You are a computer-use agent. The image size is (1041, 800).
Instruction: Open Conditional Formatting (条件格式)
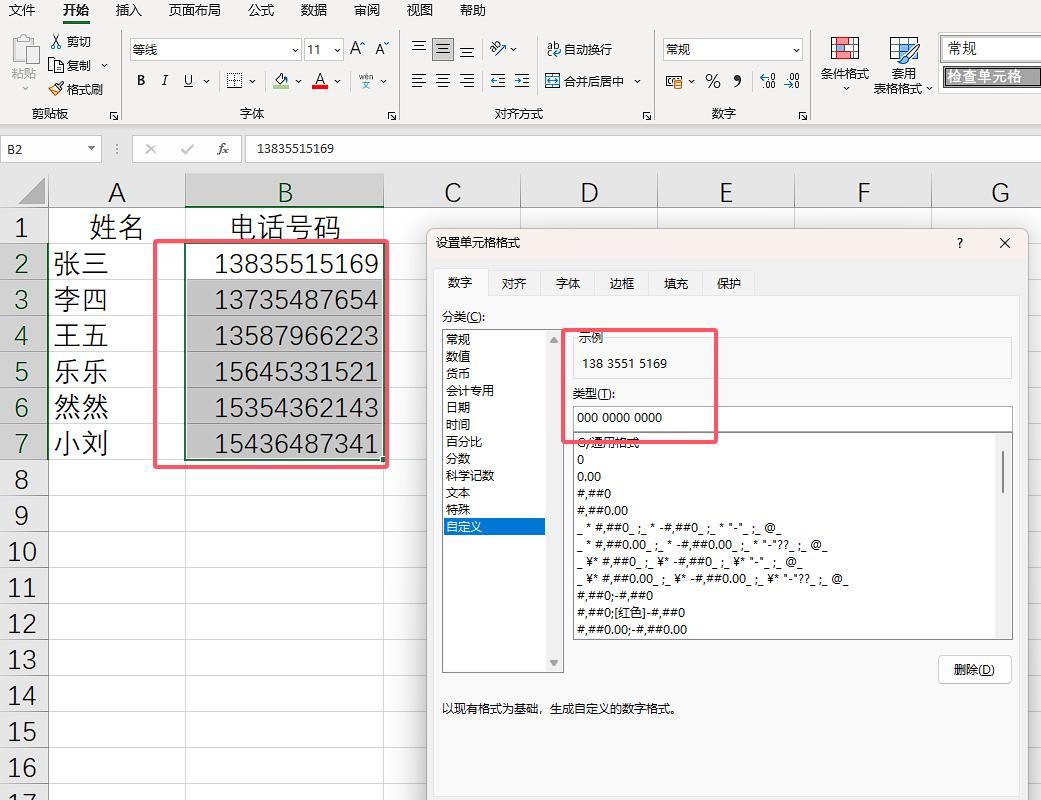point(844,65)
